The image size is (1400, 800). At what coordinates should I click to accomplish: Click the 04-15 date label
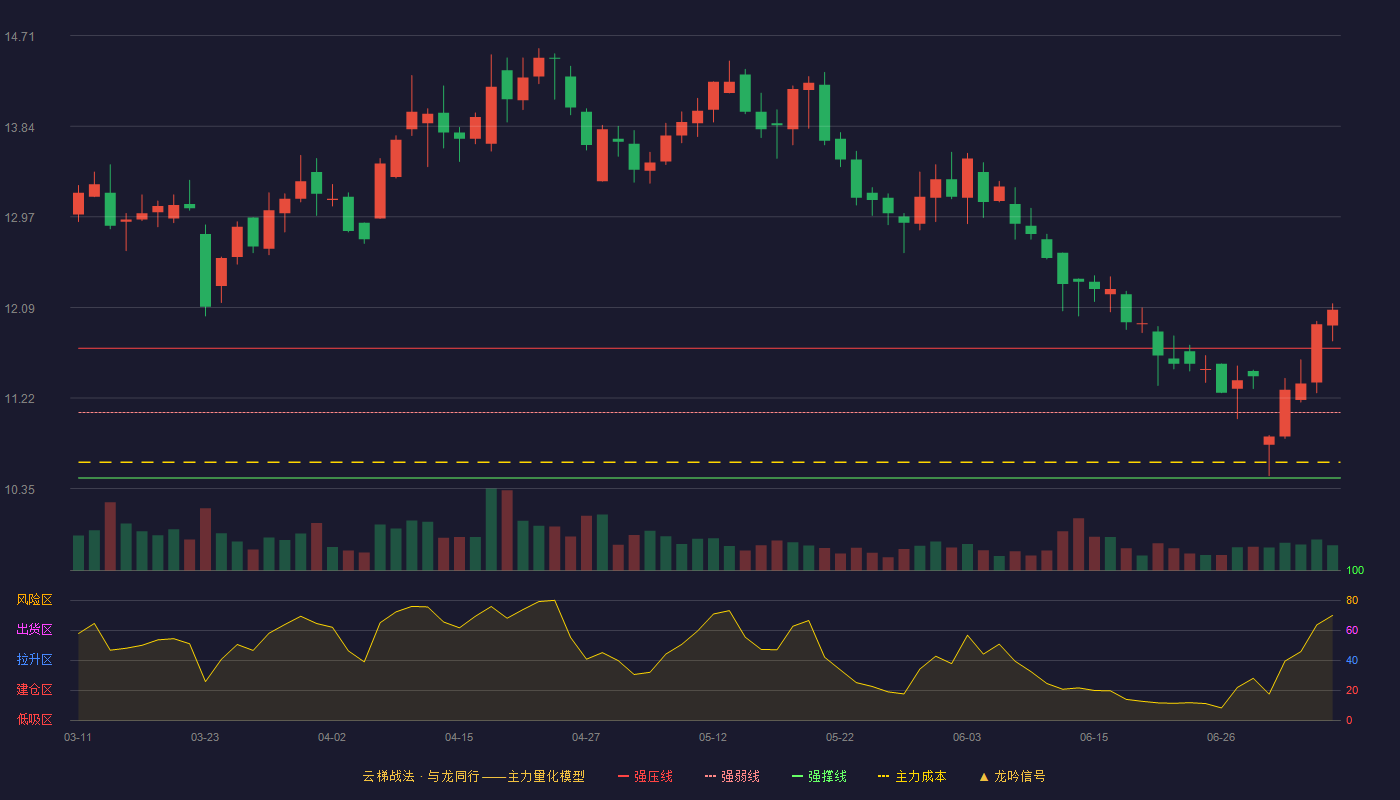tap(459, 737)
